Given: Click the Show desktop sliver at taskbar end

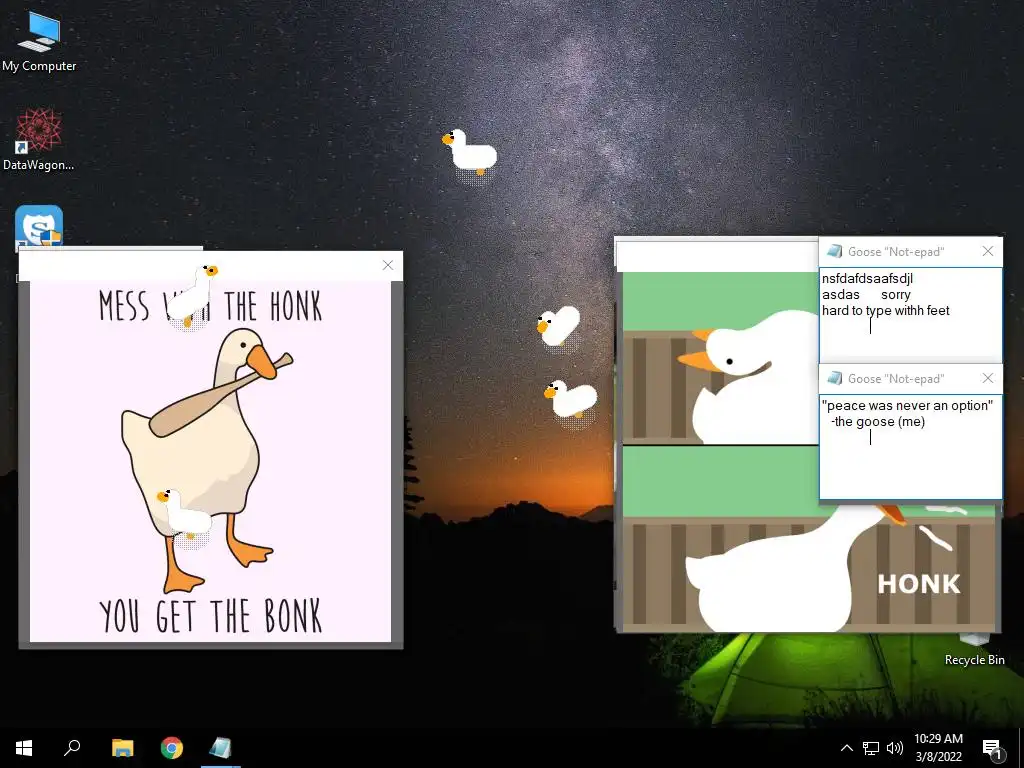Looking at the screenshot, I should pos(1021,748).
